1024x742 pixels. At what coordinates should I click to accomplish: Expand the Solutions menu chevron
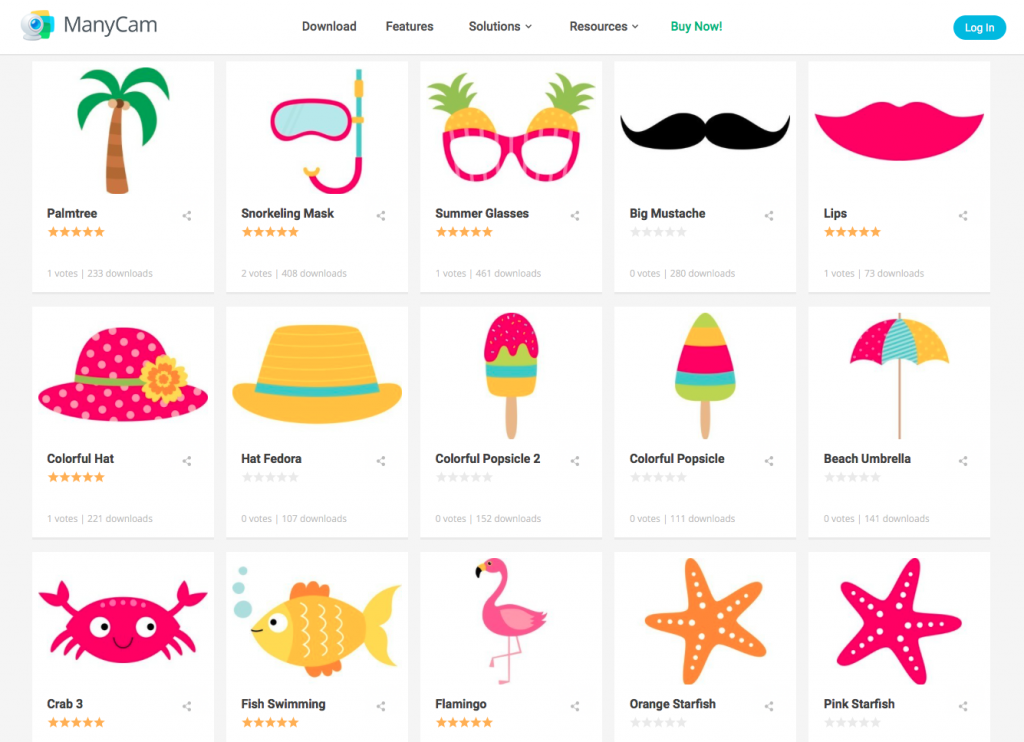pyautogui.click(x=529, y=27)
